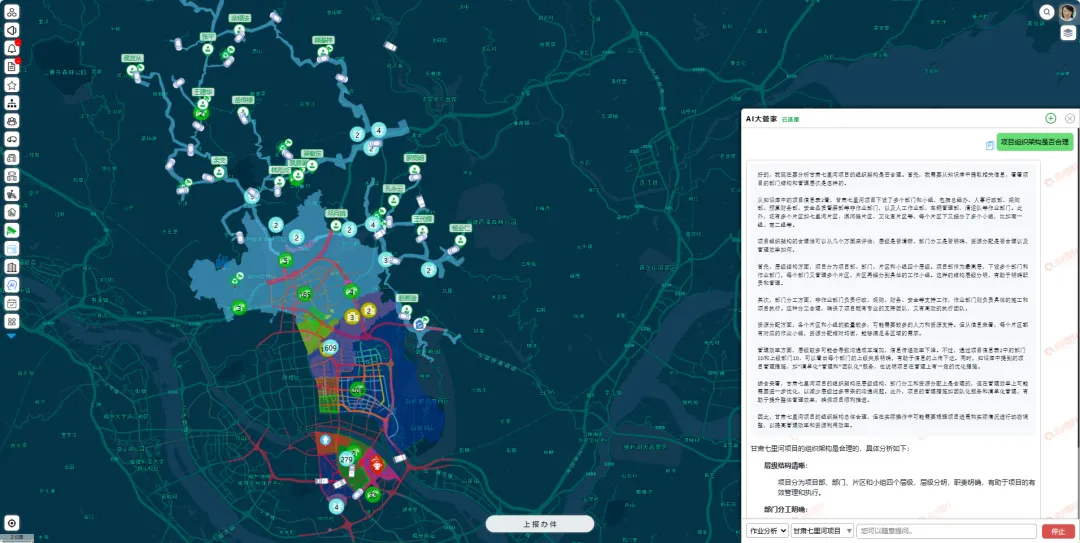Click the star favorites icon in sidebar
1080x543 pixels.
click(x=12, y=85)
